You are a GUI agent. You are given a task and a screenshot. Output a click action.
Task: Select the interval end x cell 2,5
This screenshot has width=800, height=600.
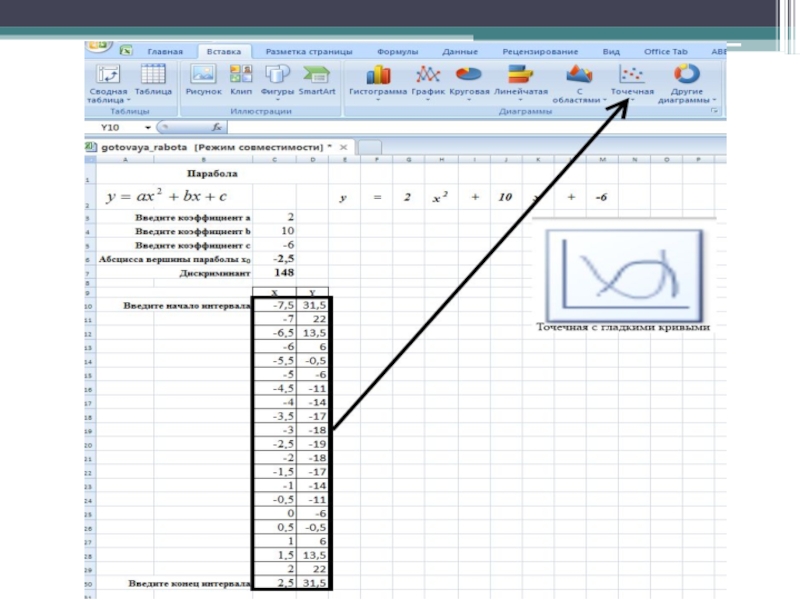[x=275, y=583]
